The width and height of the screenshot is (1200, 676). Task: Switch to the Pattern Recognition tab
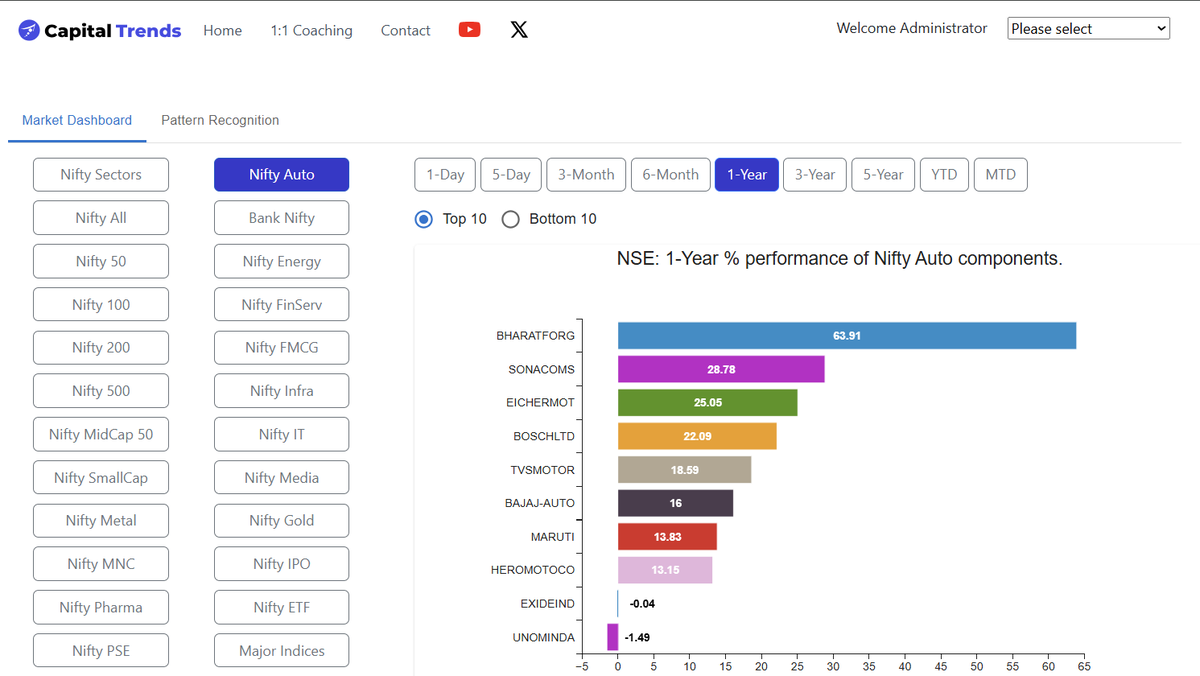[220, 120]
